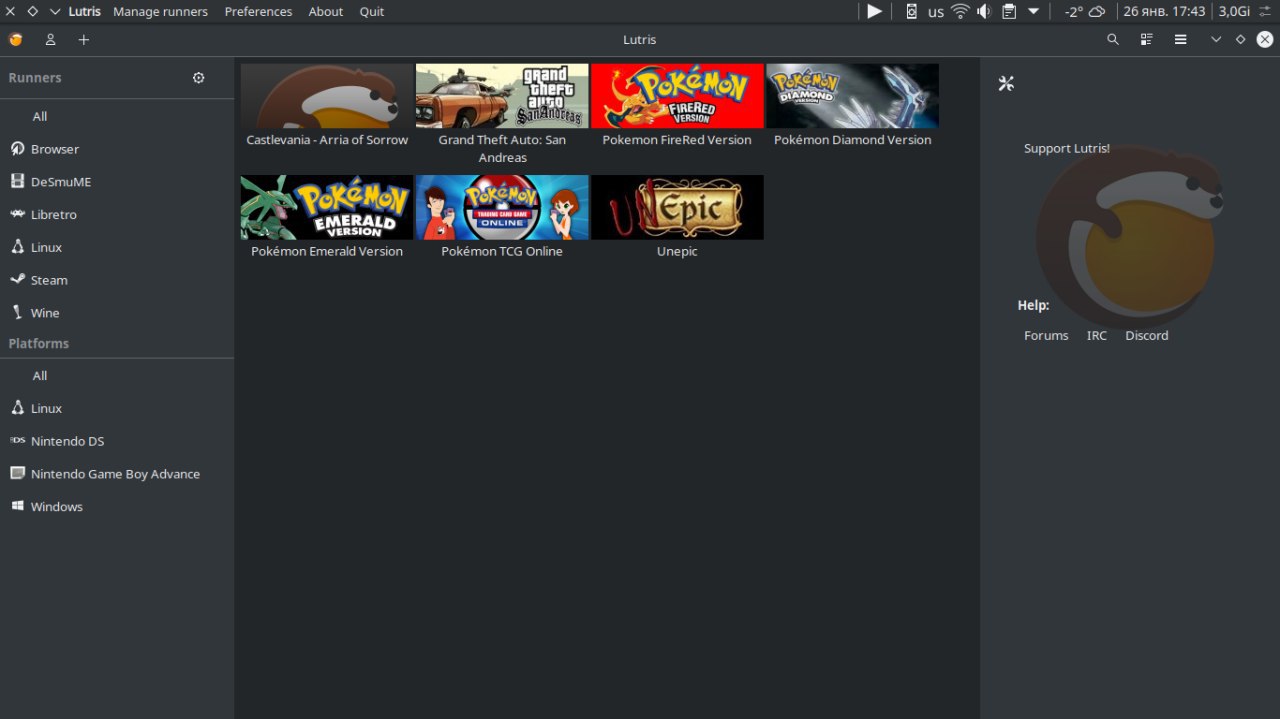Open the KDE Connect phone tray icon
Screen dimensions: 1280x719
pyautogui.click(x=911, y=12)
